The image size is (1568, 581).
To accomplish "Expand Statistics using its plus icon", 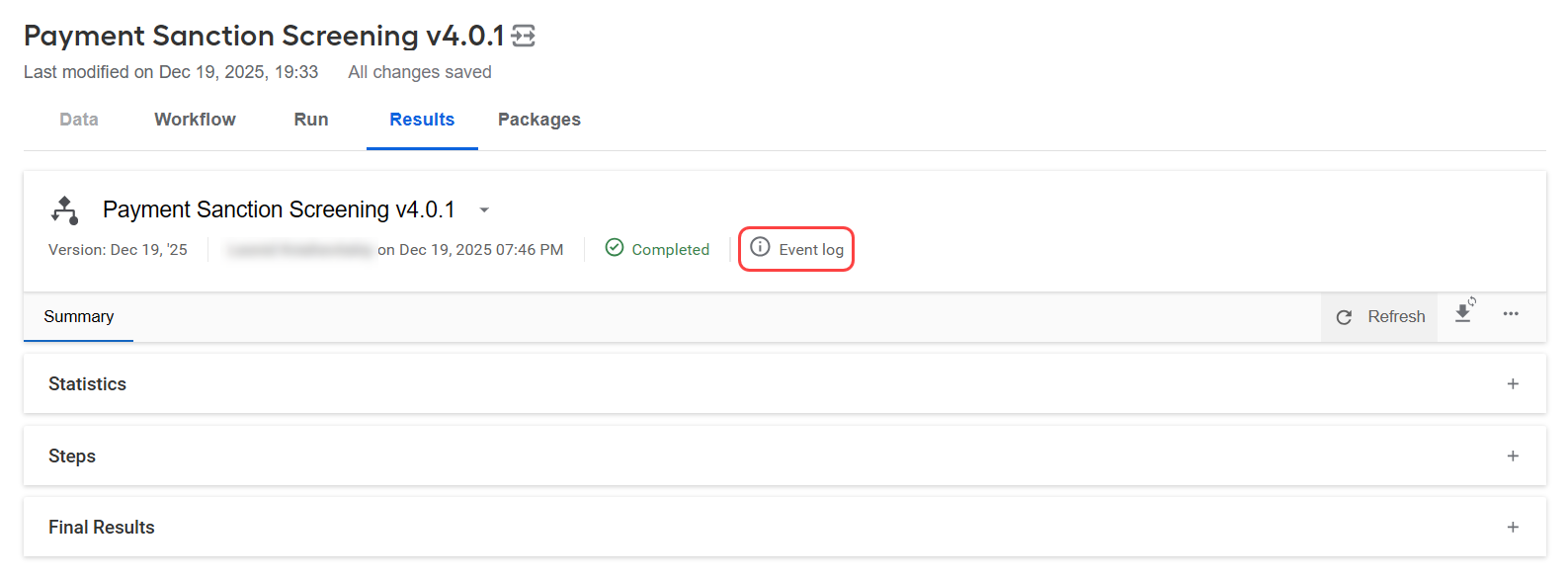I will [x=1513, y=383].
